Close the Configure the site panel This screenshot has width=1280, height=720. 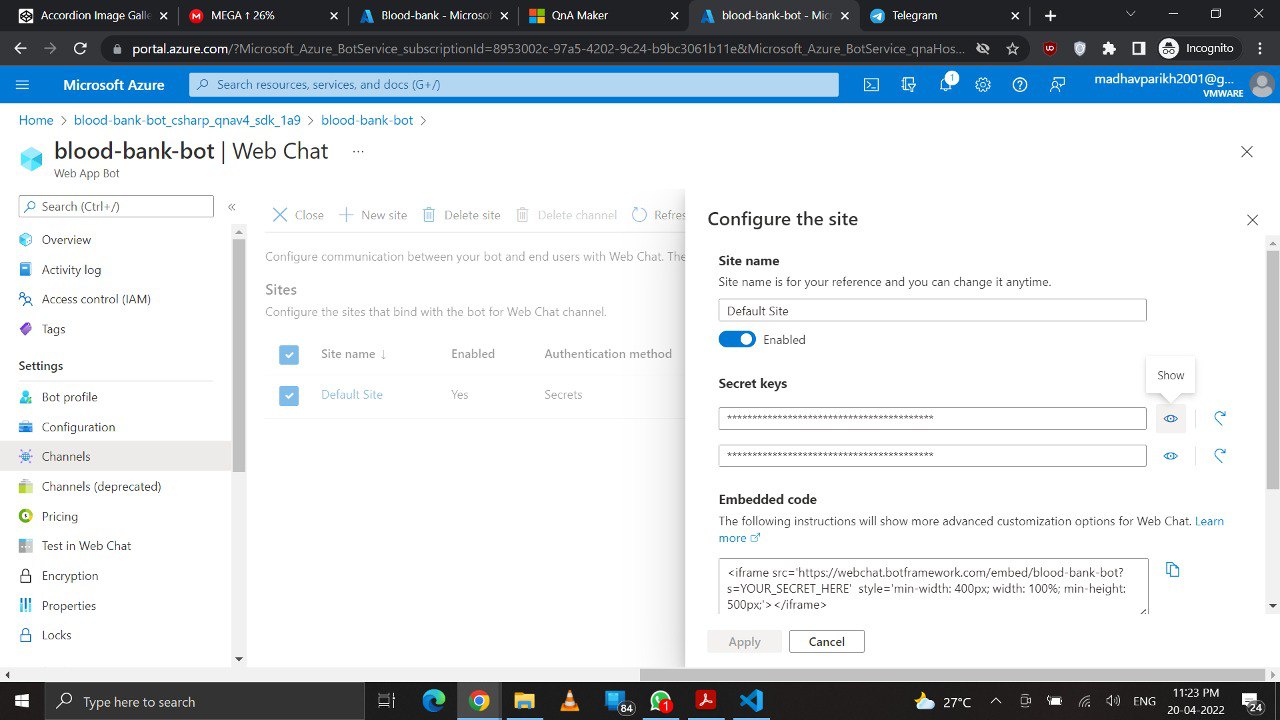pos(1252,220)
